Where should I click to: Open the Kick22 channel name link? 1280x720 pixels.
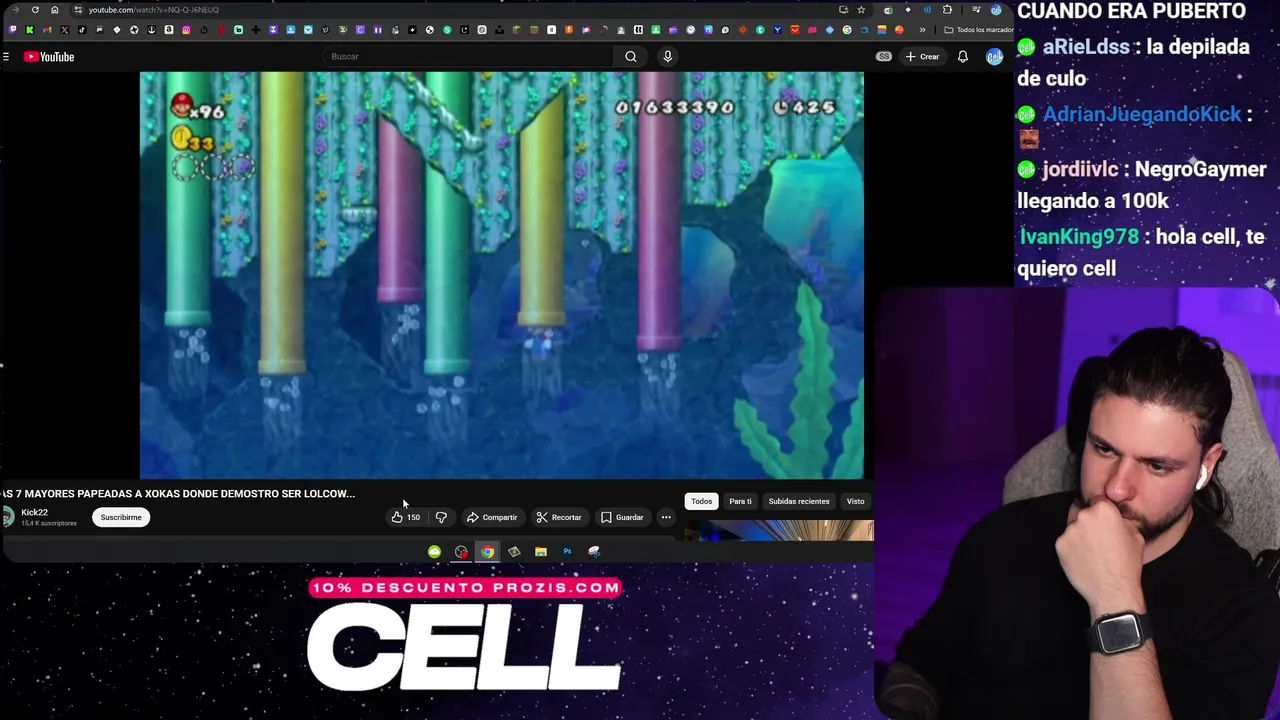tap(34, 512)
